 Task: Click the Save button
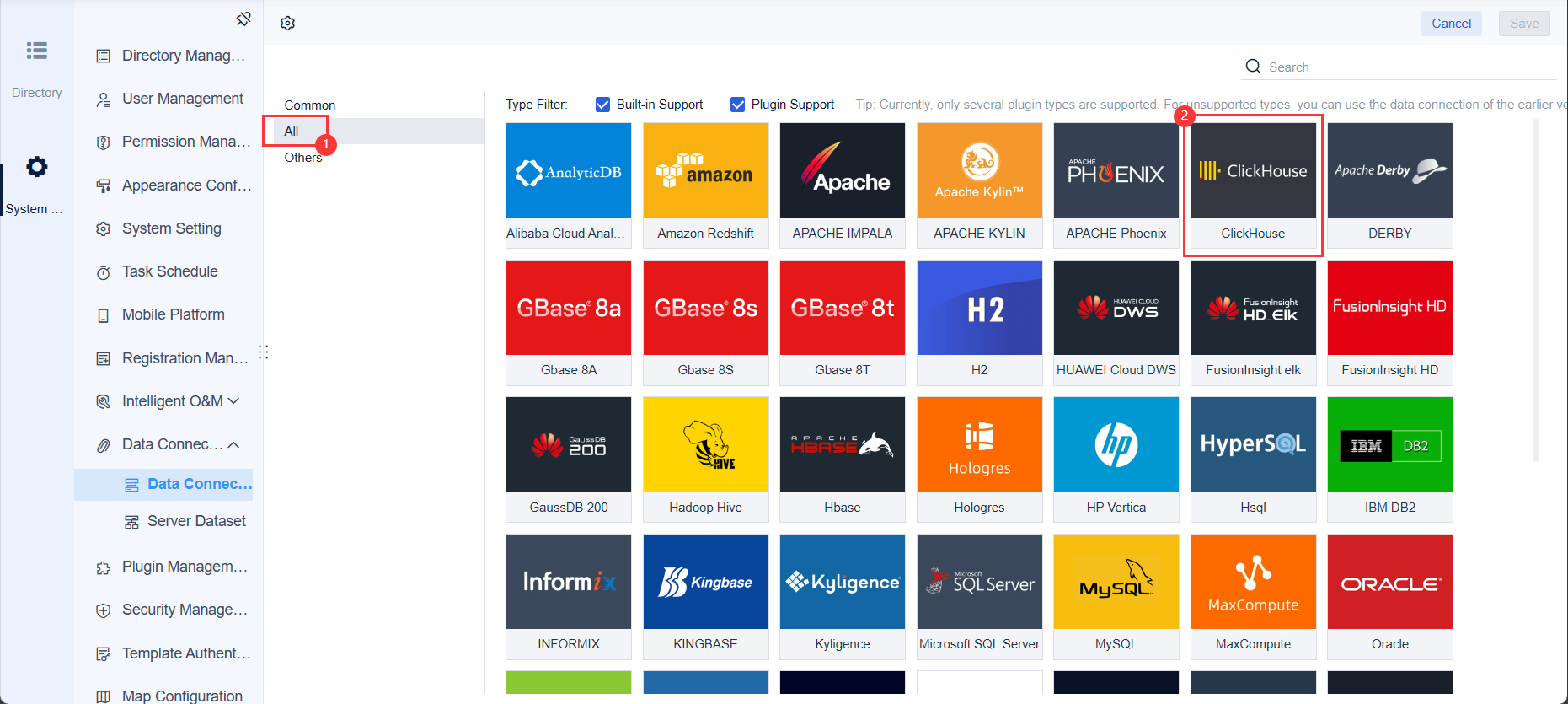coord(1524,24)
